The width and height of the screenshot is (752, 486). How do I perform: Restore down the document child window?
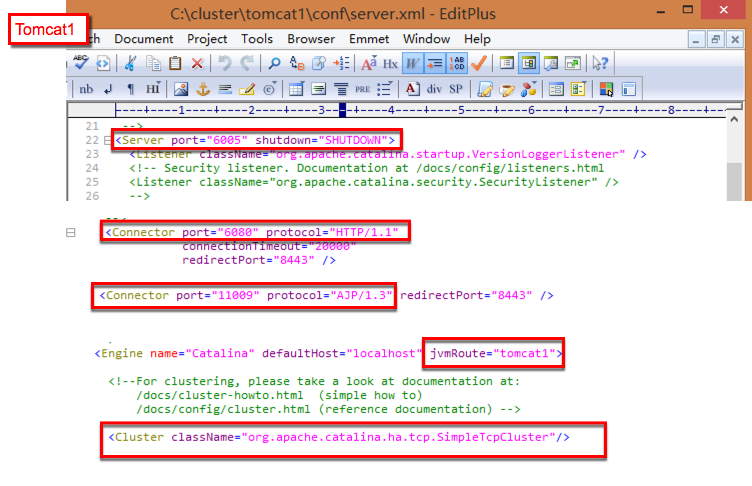tap(716, 39)
